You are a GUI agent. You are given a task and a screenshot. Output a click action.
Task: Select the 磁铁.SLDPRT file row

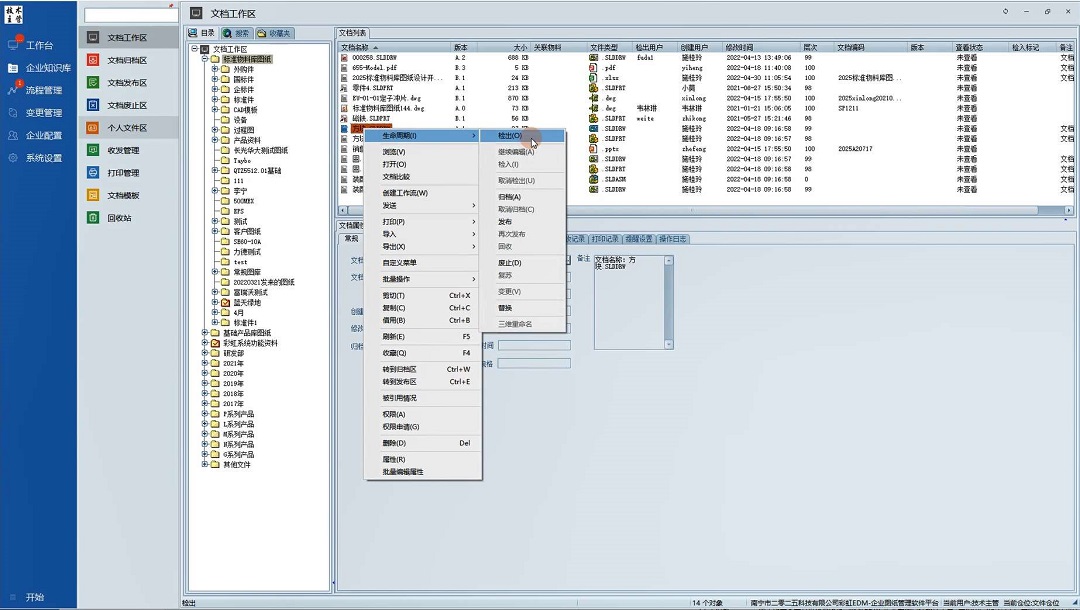pos(705,118)
